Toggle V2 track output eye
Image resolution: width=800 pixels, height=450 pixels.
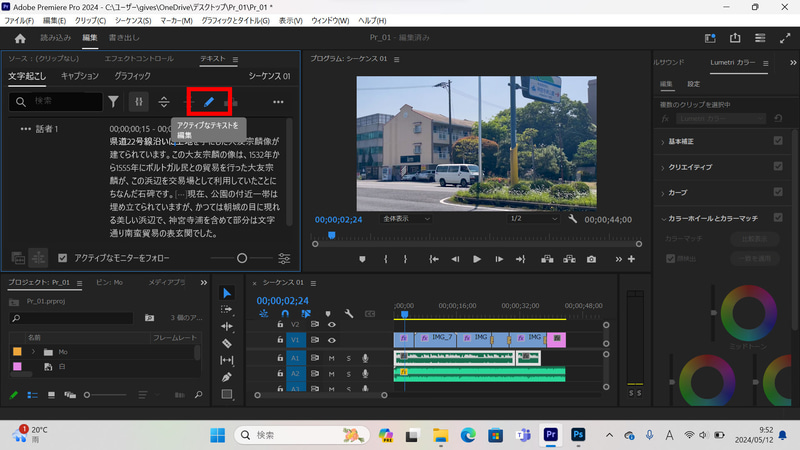[332, 324]
